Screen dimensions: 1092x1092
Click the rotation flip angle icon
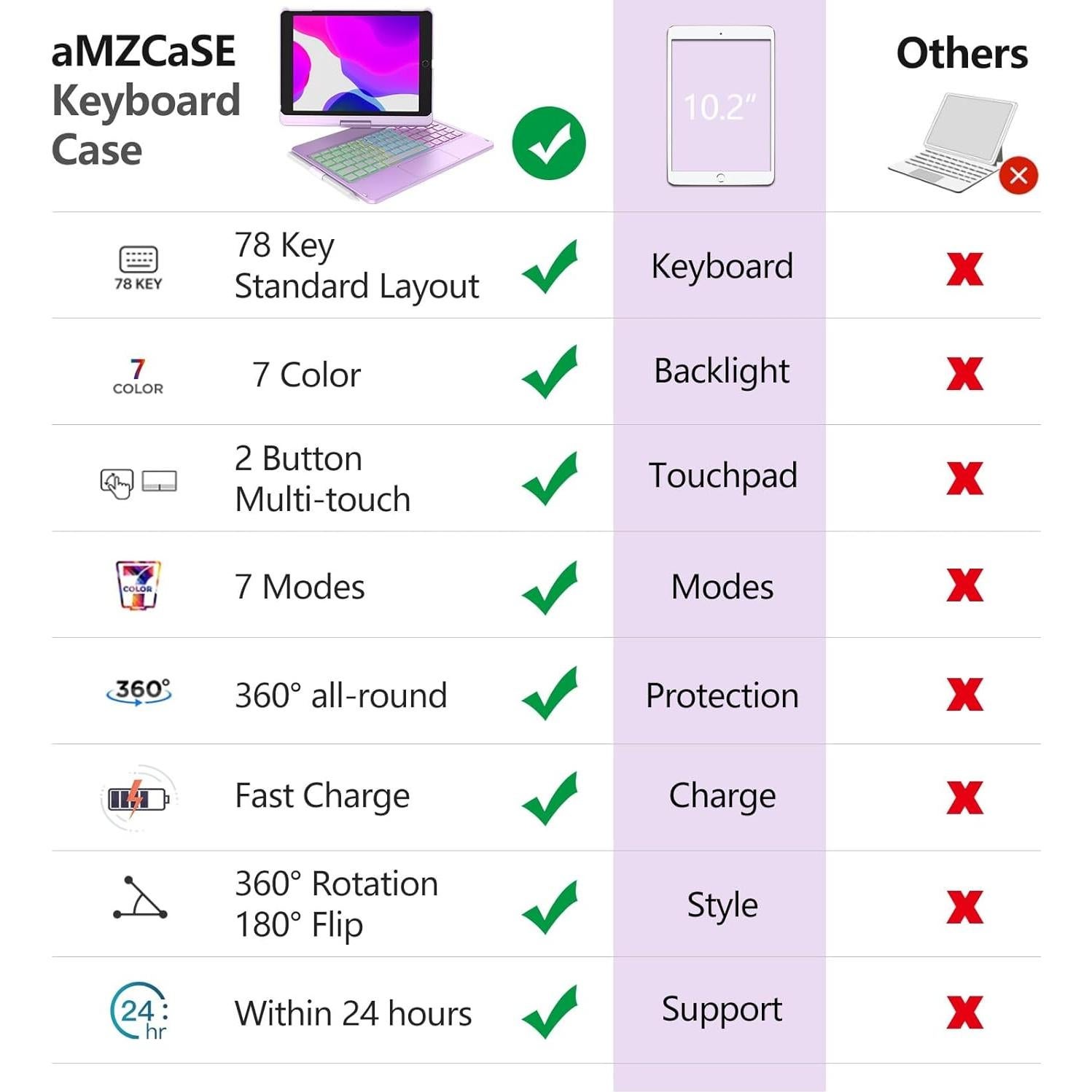[140, 899]
